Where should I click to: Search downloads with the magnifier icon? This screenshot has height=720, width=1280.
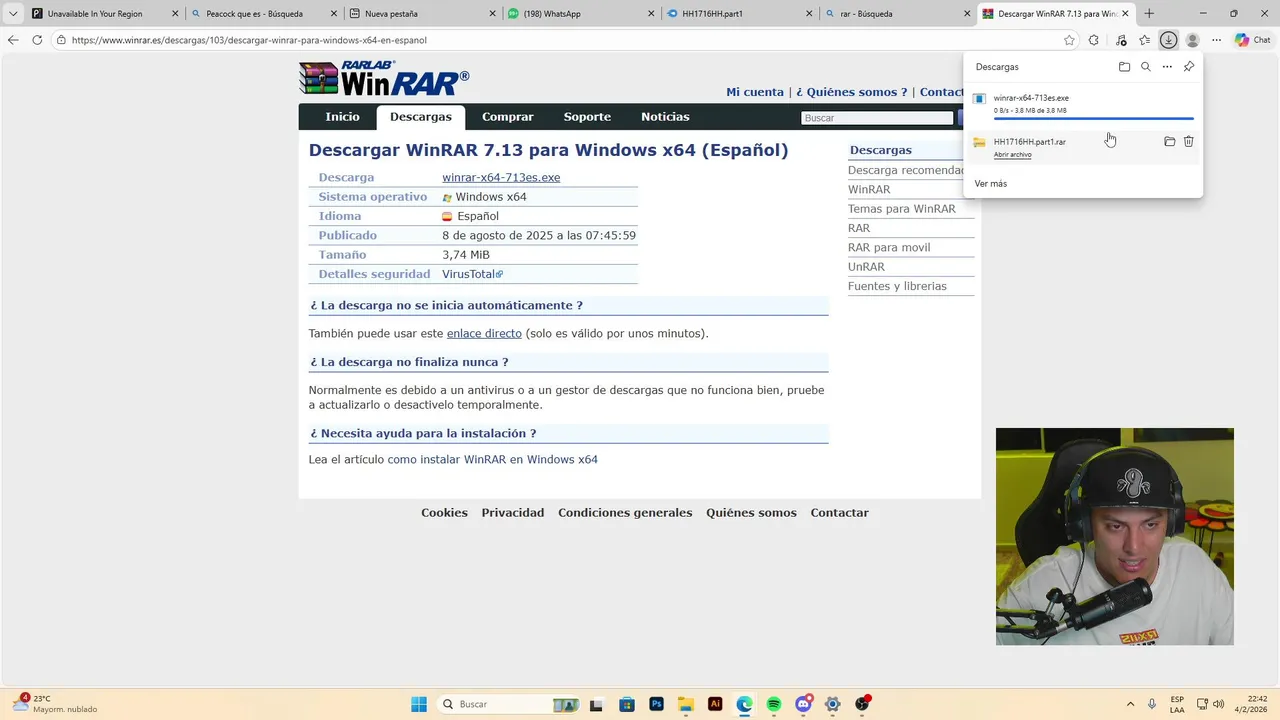coord(1146,67)
